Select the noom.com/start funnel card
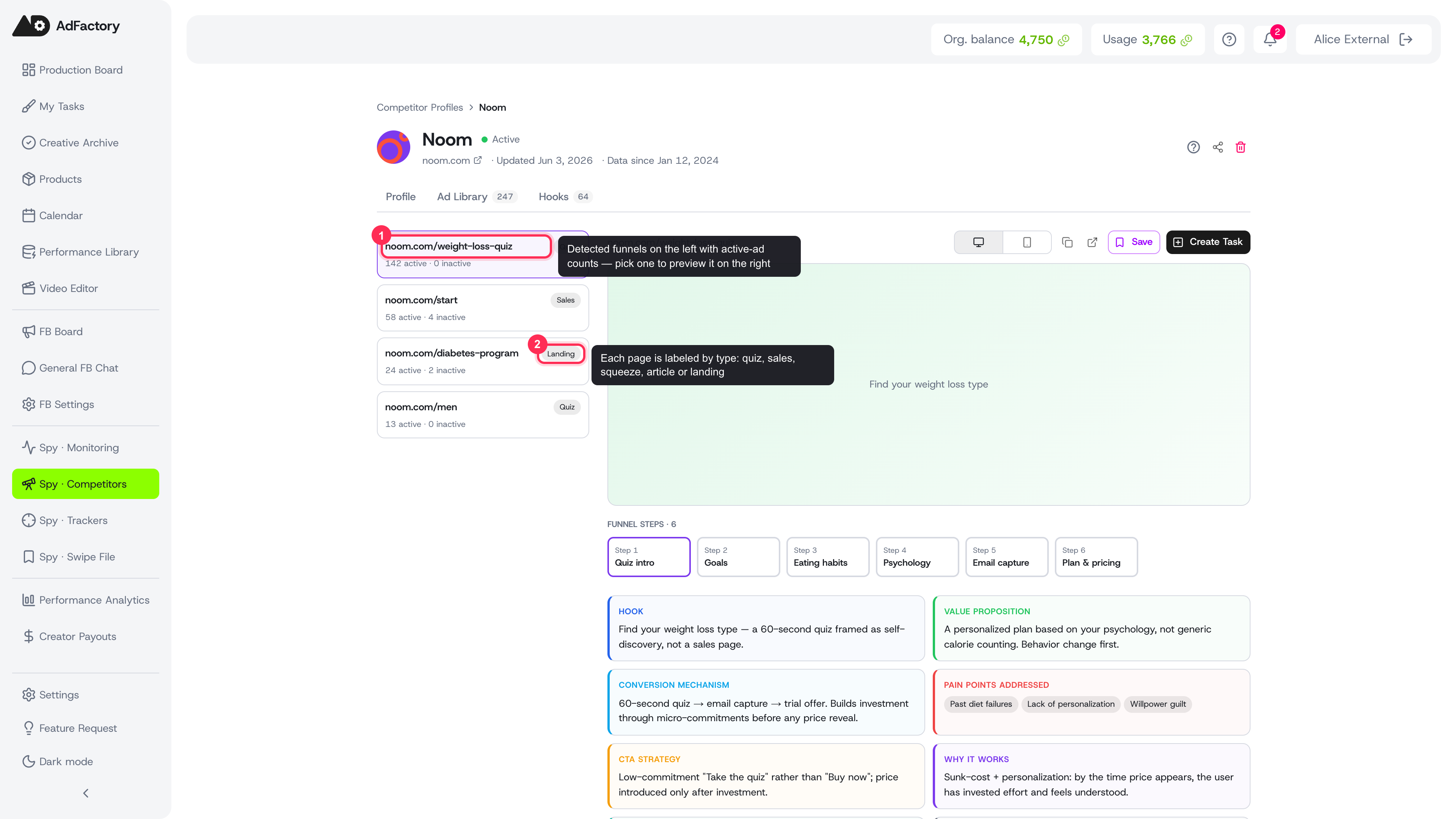 (483, 308)
